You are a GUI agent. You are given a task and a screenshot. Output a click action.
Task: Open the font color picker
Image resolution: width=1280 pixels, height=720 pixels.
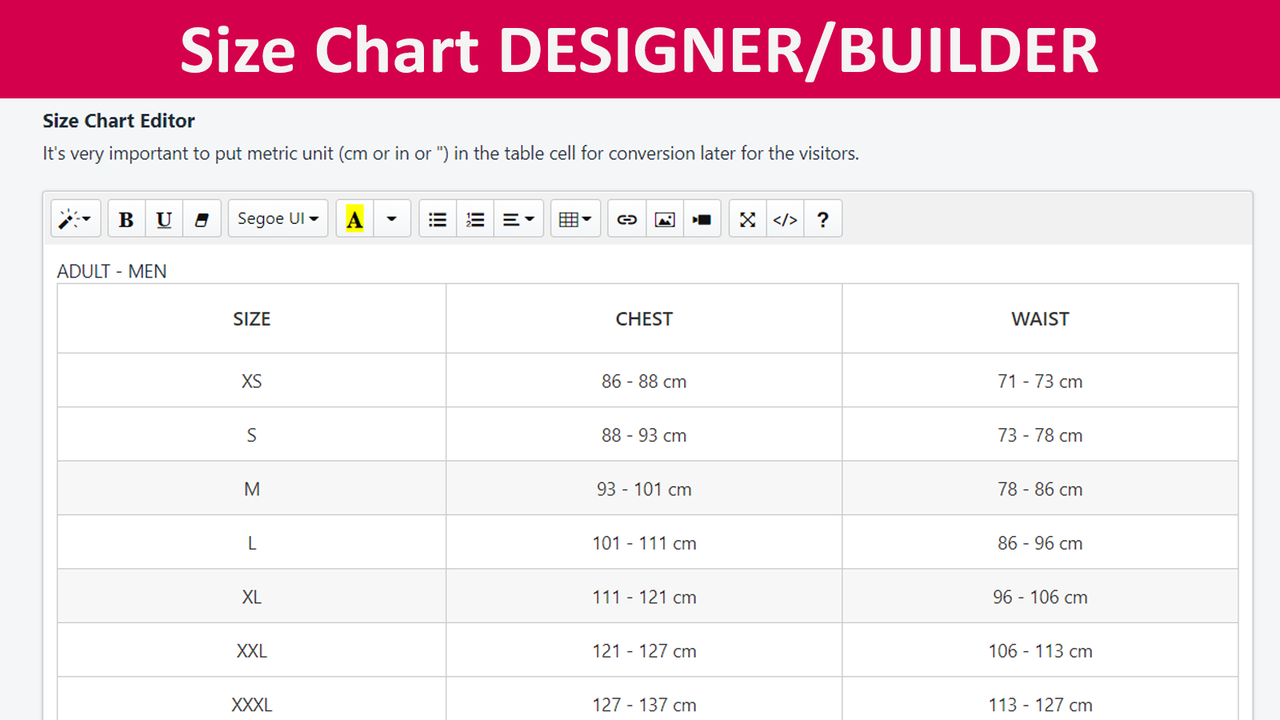[x=354, y=218]
